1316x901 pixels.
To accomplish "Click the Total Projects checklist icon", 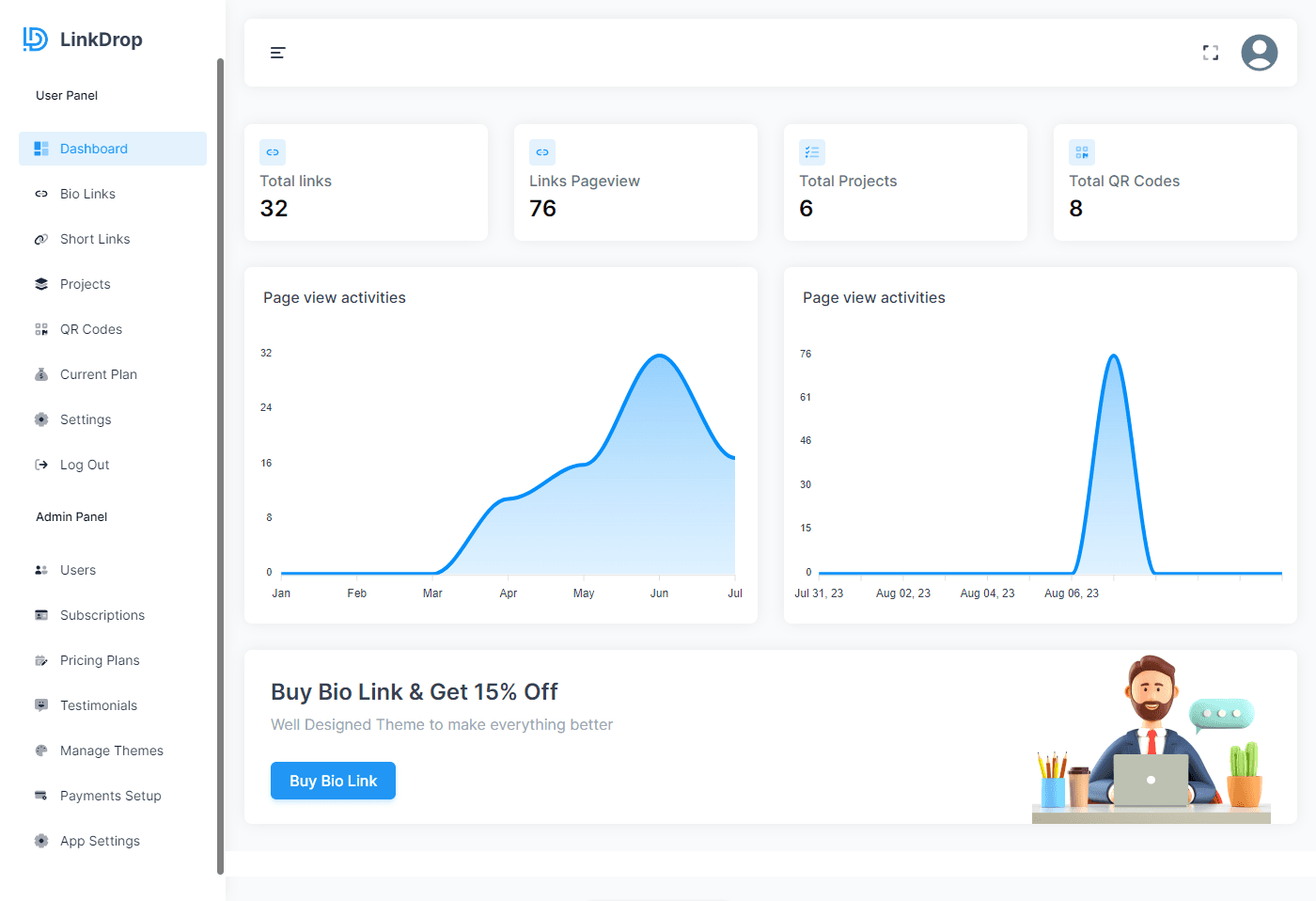I will click(x=812, y=152).
